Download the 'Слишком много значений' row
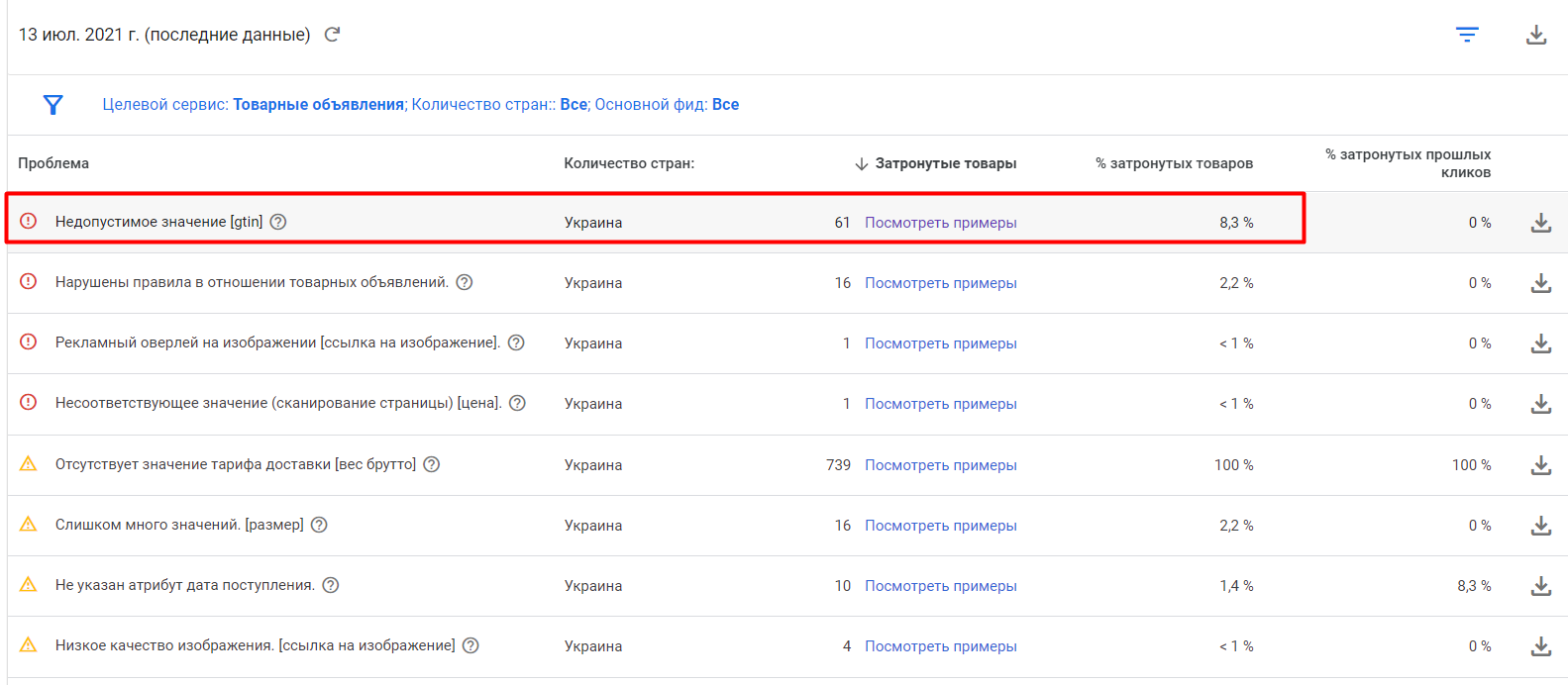The width and height of the screenshot is (1568, 685). (x=1541, y=526)
